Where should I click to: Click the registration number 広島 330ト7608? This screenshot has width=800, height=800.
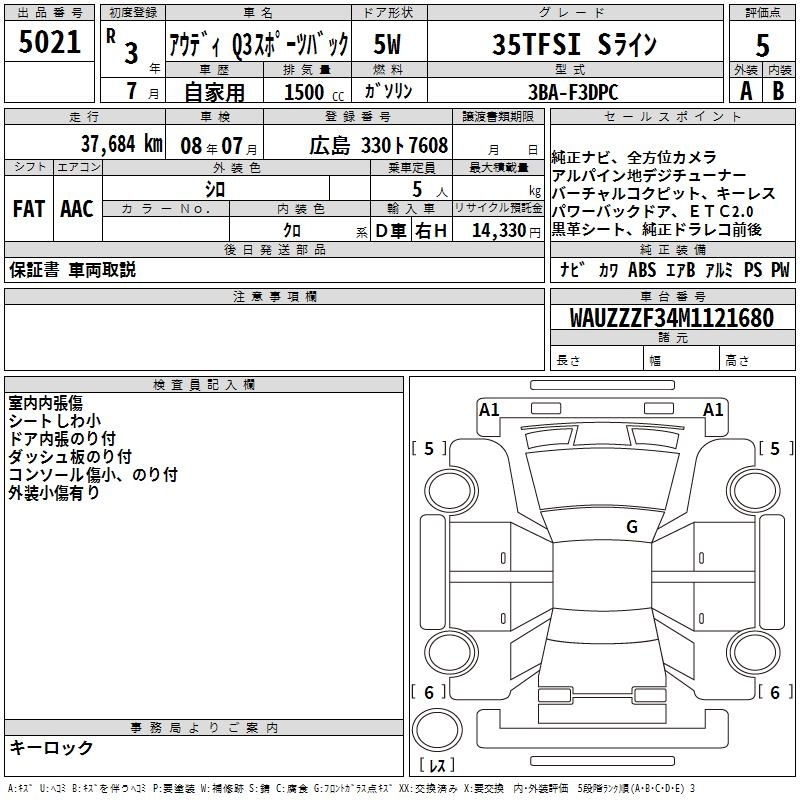point(379,146)
